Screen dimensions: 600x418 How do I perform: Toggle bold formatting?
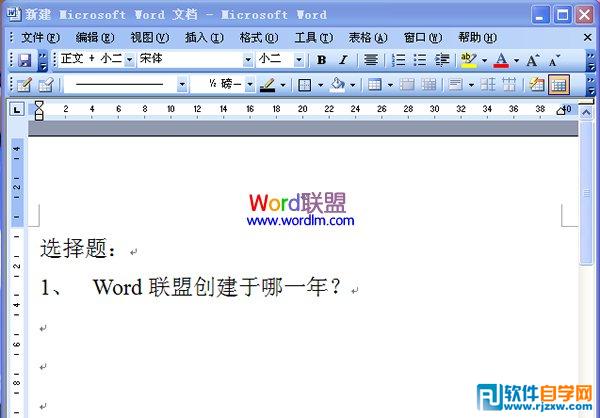pos(321,60)
